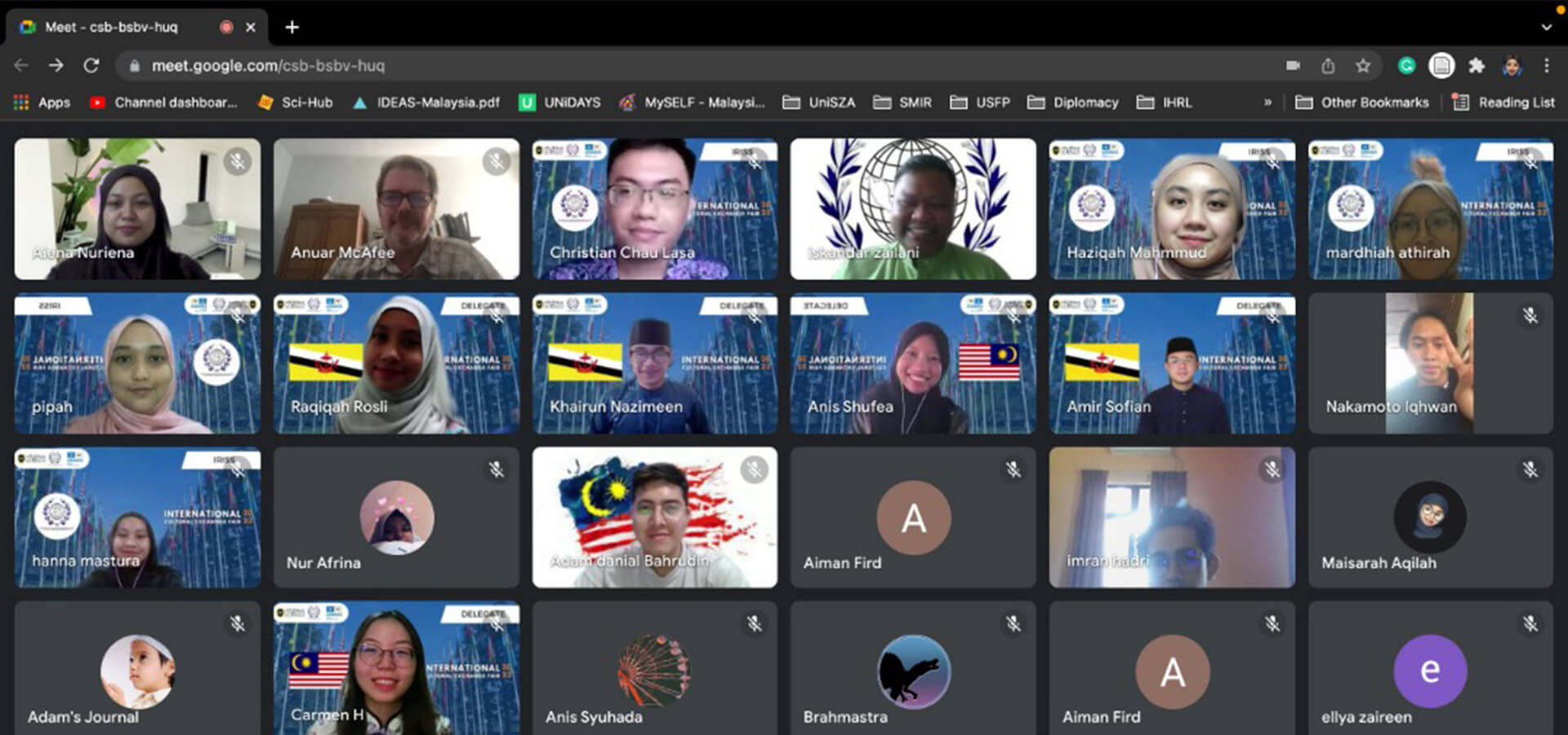Bookmark this page with star icon

[1363, 66]
